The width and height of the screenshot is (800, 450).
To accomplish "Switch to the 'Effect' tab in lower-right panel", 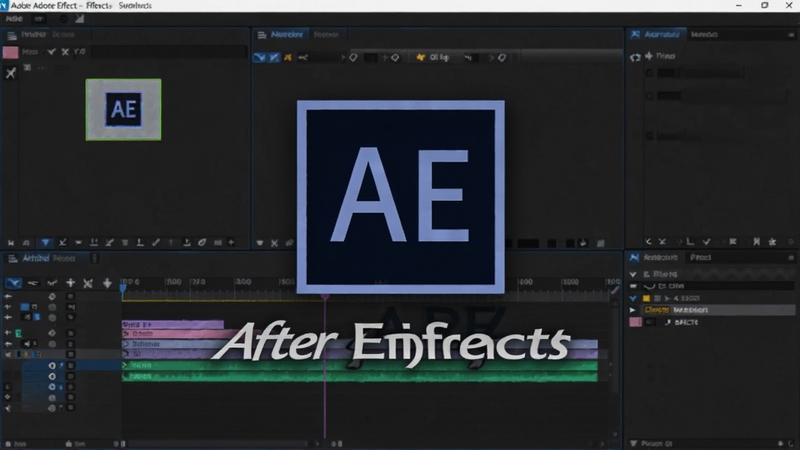I will coord(701,258).
